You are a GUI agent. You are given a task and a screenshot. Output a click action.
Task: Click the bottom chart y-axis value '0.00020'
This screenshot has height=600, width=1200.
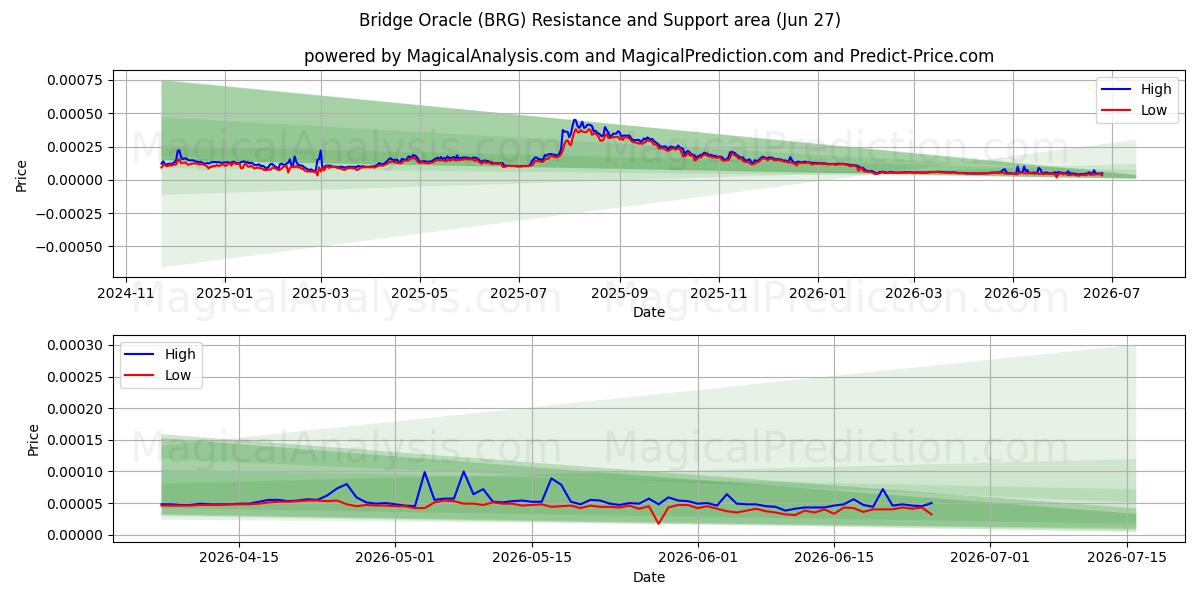point(75,409)
